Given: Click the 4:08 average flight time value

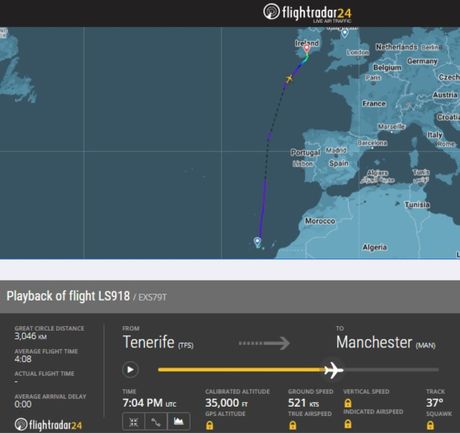Looking at the screenshot, I should [x=23, y=359].
